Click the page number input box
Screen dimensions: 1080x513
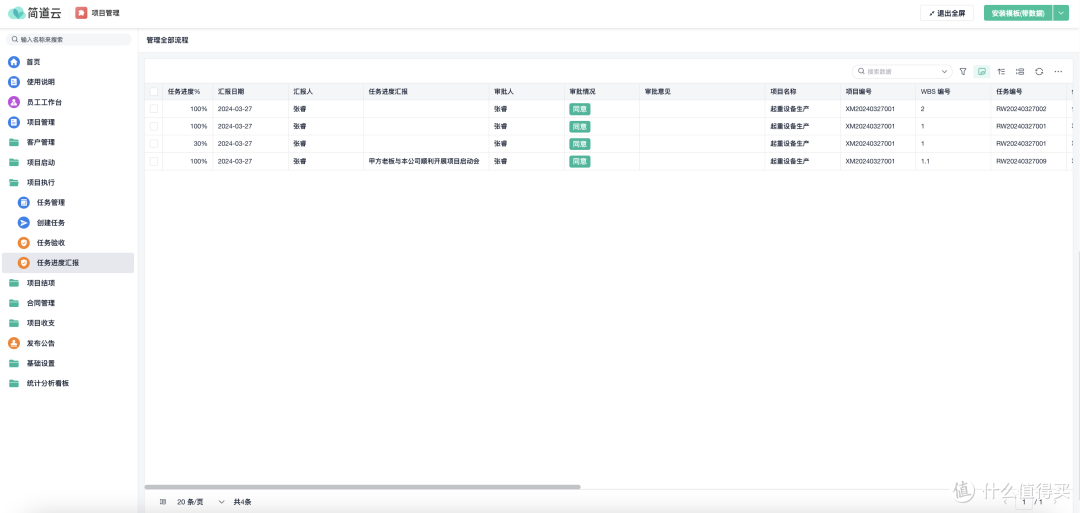(1024, 502)
